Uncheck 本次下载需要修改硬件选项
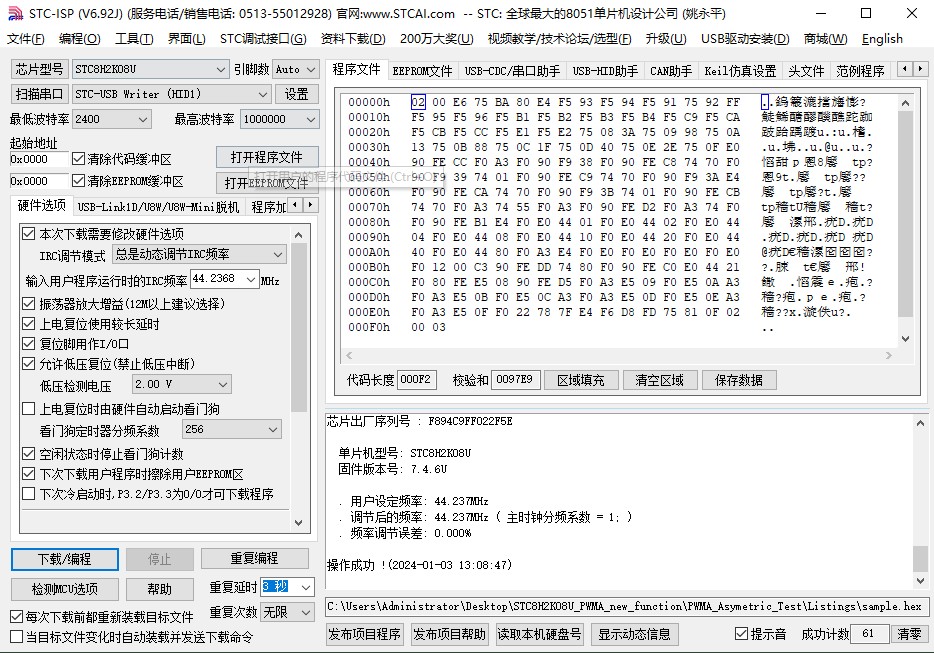This screenshot has height=653, width=934. (29, 234)
